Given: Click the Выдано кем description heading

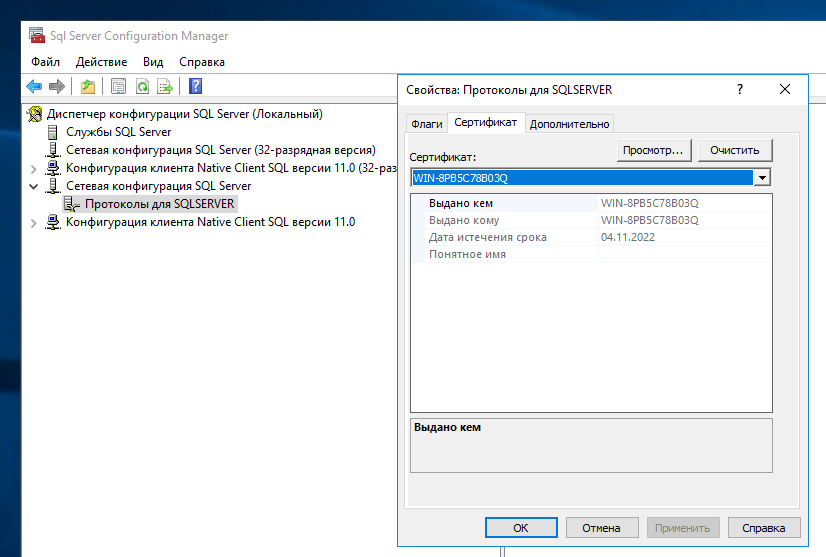Looking at the screenshot, I should point(447,427).
